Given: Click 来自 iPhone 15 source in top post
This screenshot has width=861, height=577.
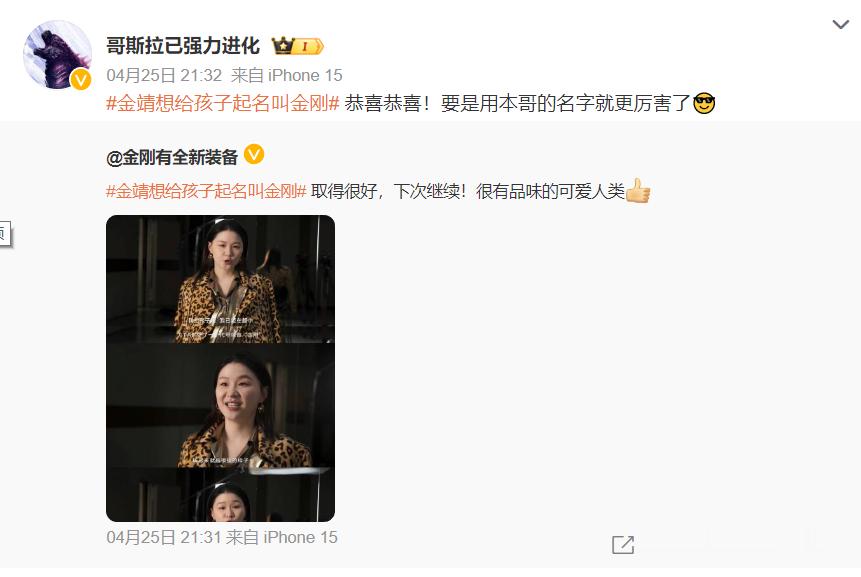Looking at the screenshot, I should [x=287, y=75].
